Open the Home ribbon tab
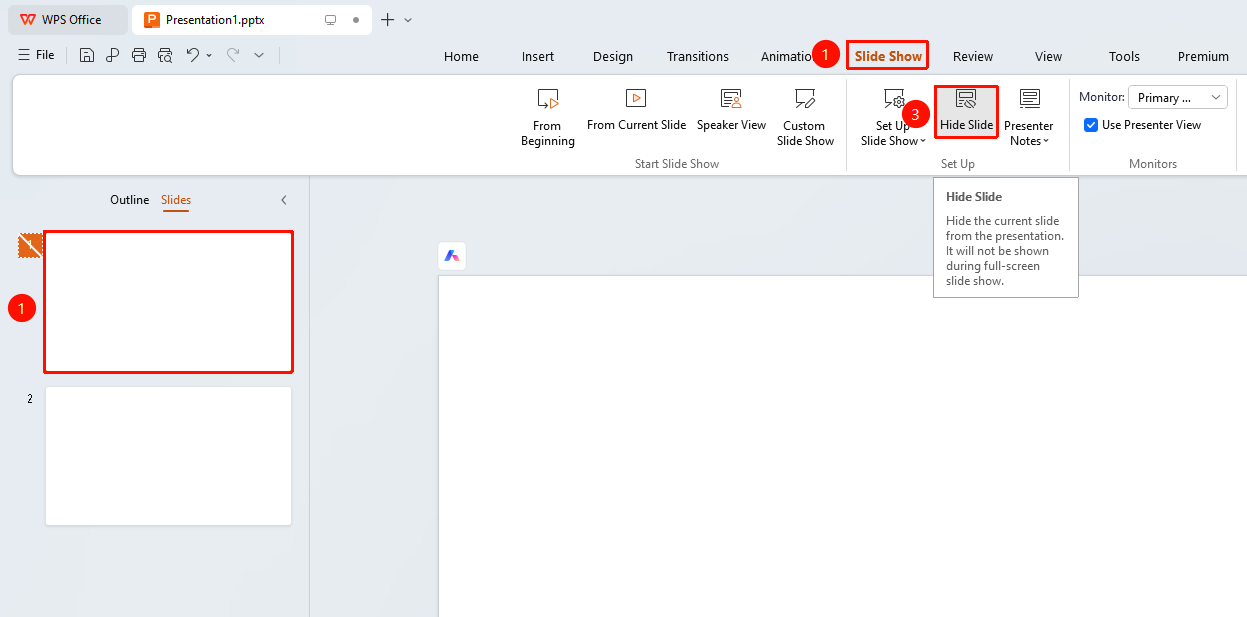This screenshot has height=617, width=1247. pos(461,56)
